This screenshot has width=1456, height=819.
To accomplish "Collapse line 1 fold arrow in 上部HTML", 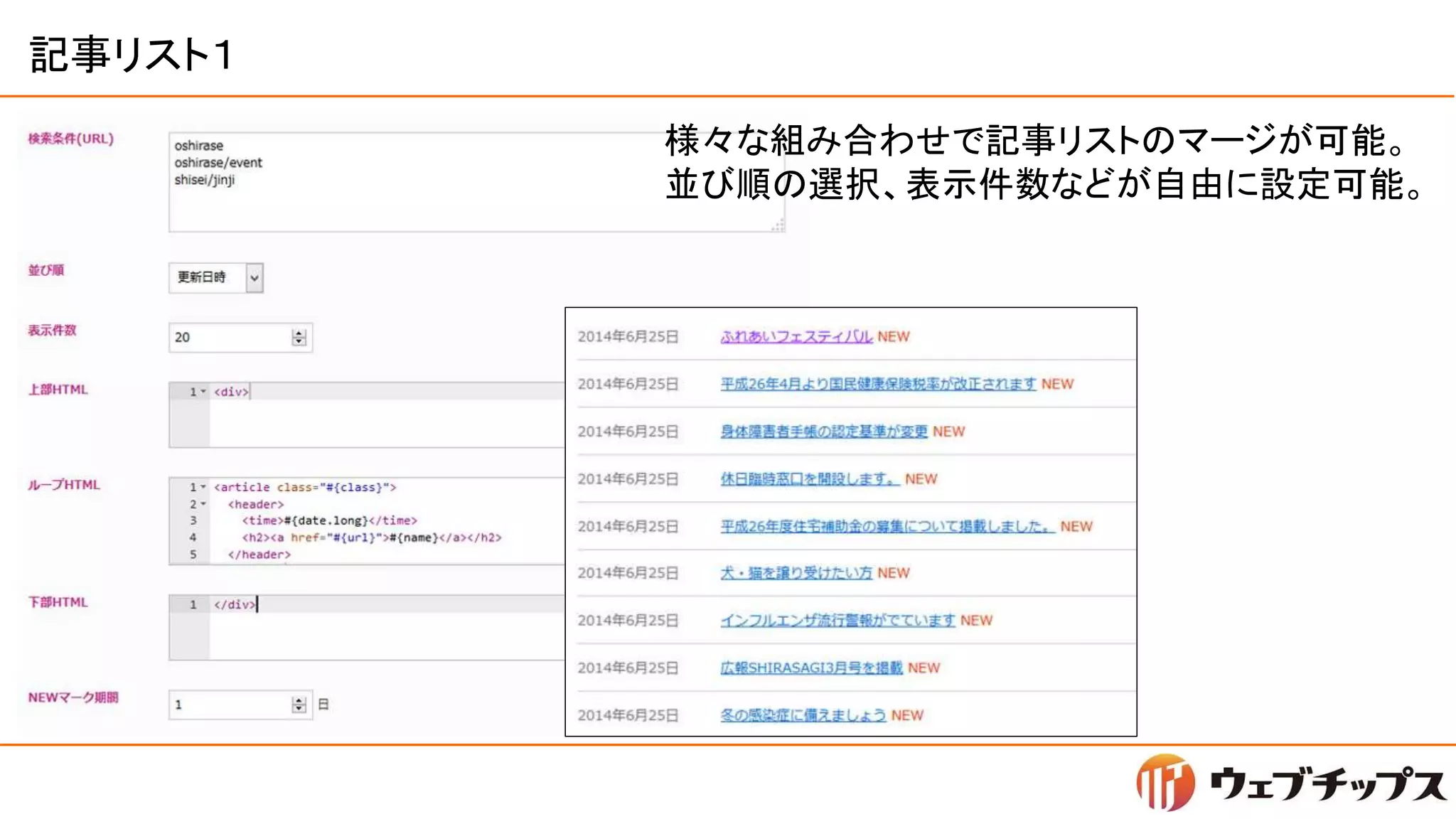I will coord(203,392).
